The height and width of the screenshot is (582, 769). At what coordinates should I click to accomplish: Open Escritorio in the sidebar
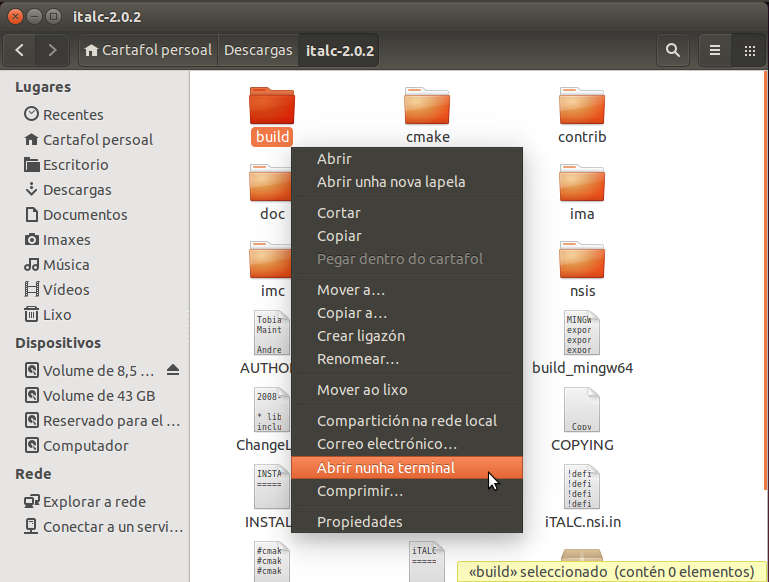(66, 165)
